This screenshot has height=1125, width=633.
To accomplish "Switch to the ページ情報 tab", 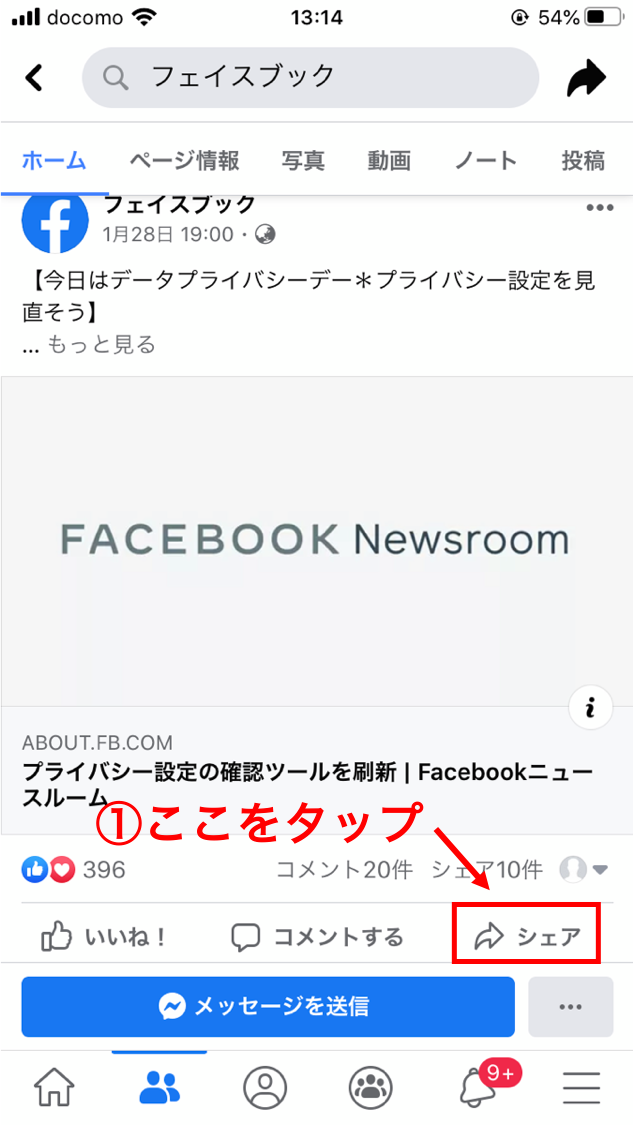I will click(184, 161).
